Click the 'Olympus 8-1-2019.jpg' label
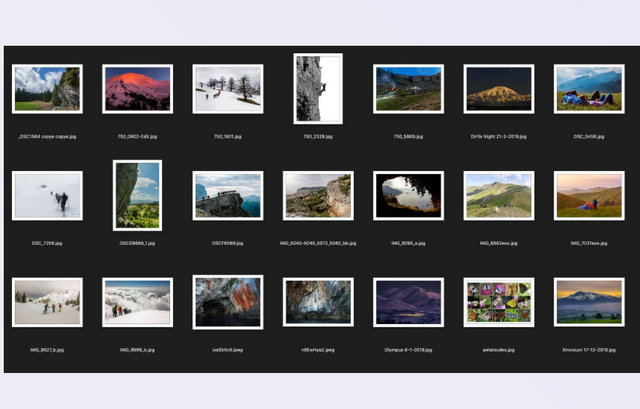The height and width of the screenshot is (409, 640). pos(408,350)
